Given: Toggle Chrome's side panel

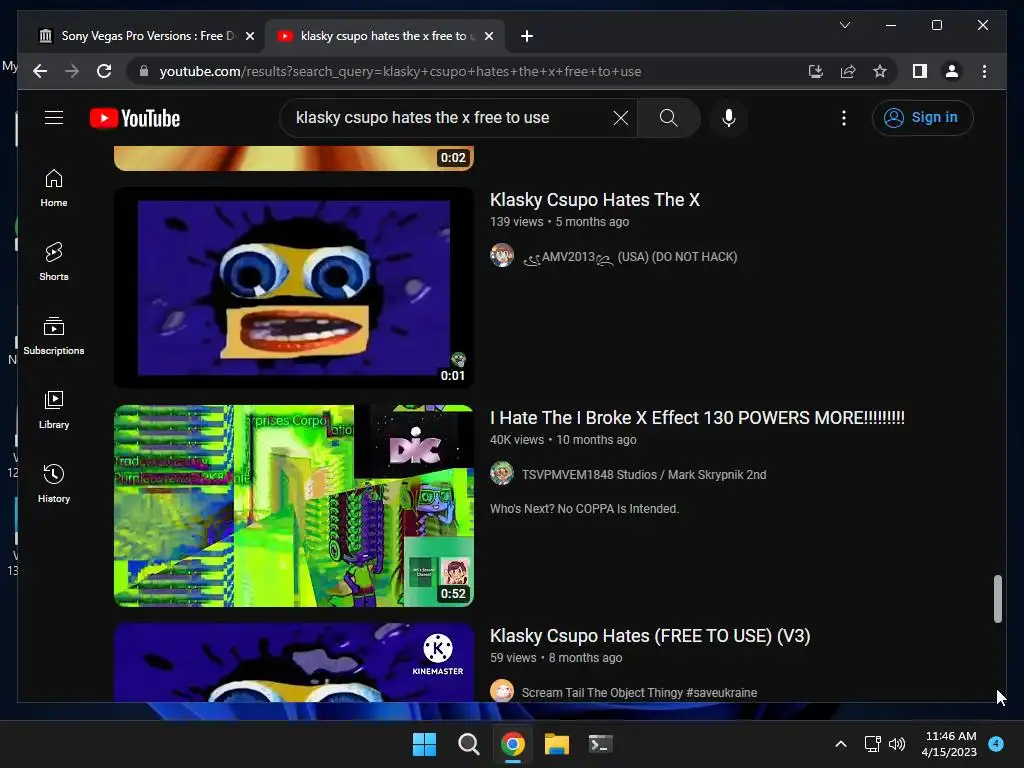Looking at the screenshot, I should click(x=920, y=71).
